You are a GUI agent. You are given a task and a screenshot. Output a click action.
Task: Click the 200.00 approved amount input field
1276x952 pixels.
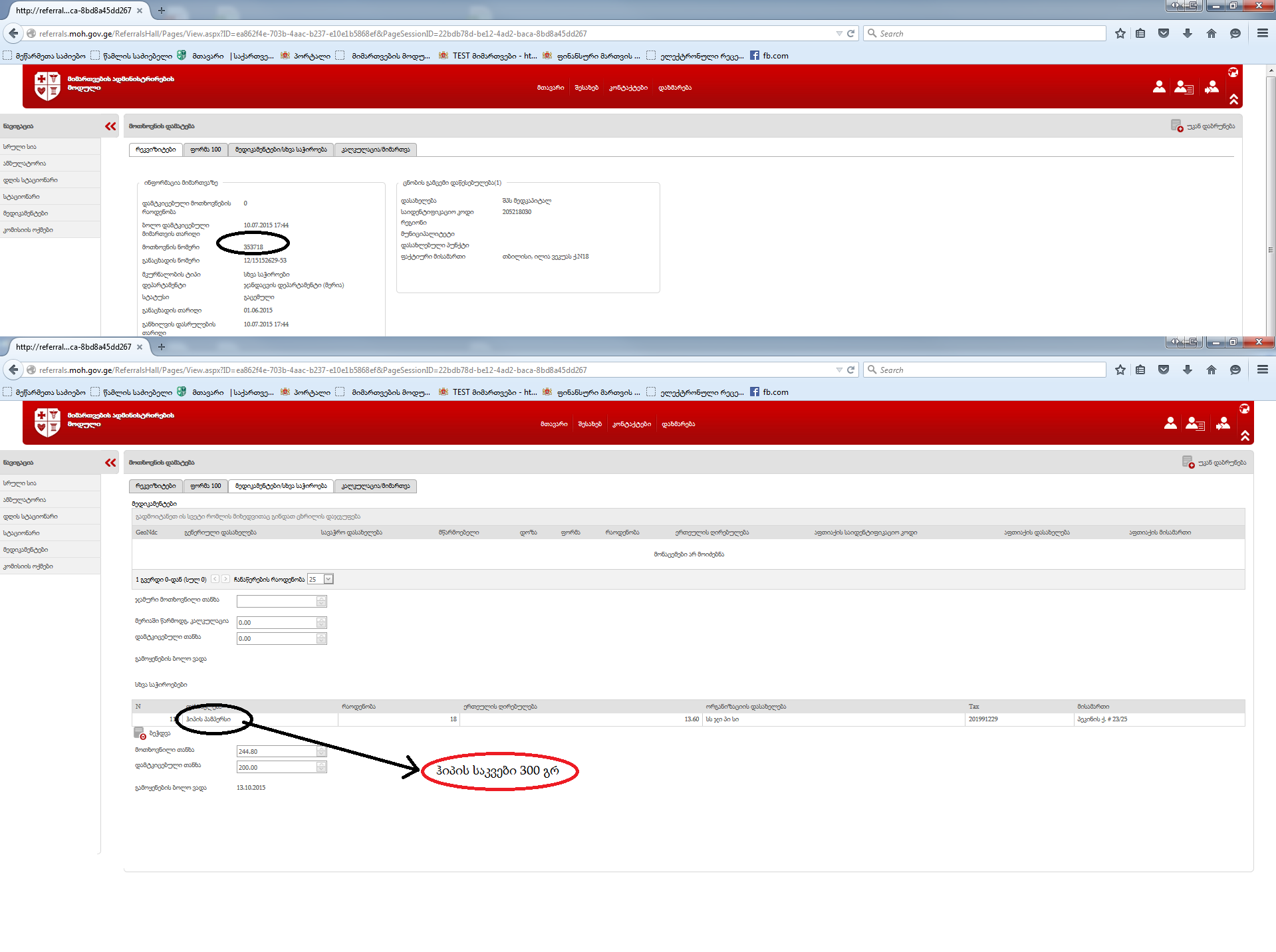(276, 767)
